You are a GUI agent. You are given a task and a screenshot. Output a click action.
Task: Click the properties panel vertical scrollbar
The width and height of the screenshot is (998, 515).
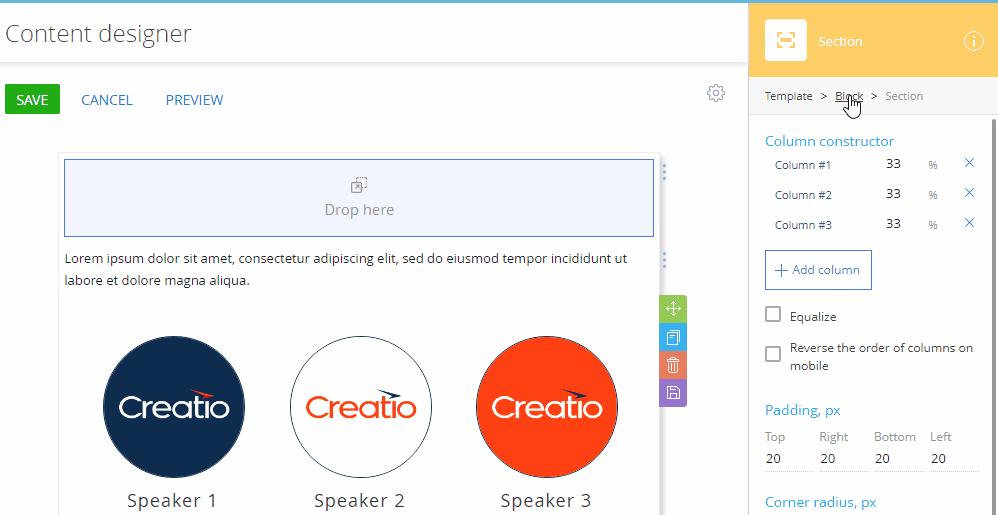(994, 315)
